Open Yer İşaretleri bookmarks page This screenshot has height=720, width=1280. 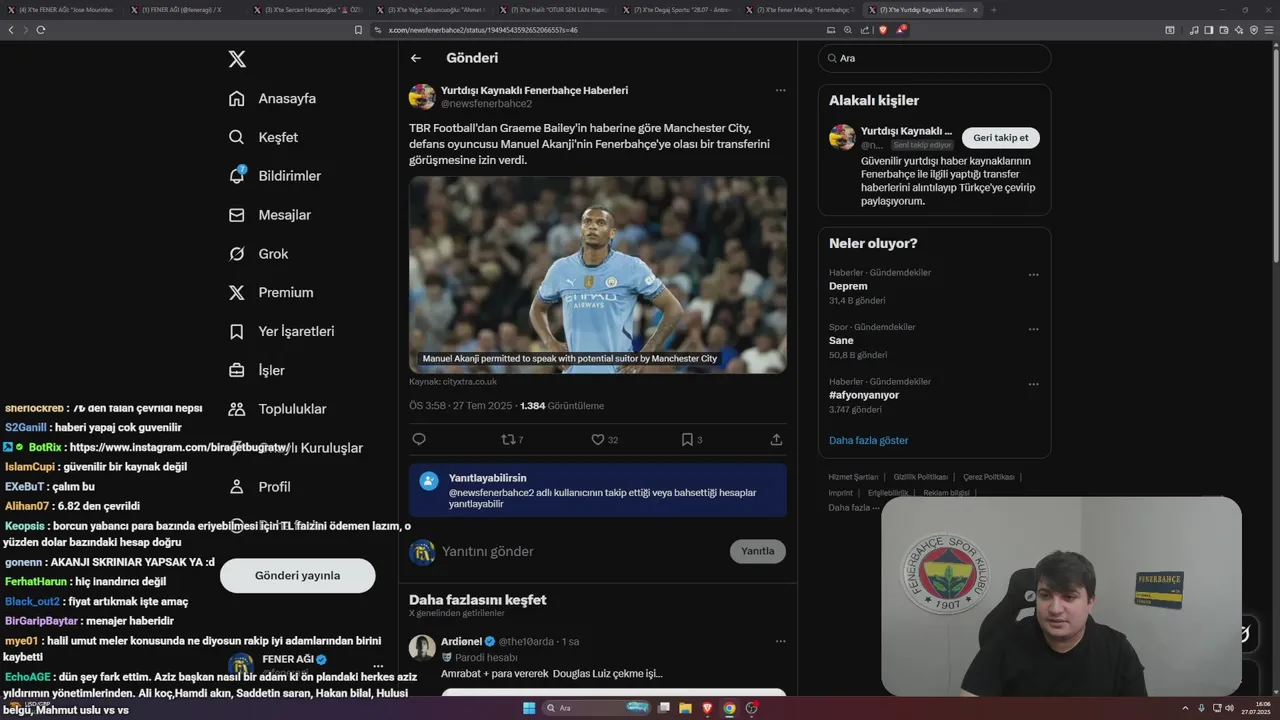coord(281,331)
